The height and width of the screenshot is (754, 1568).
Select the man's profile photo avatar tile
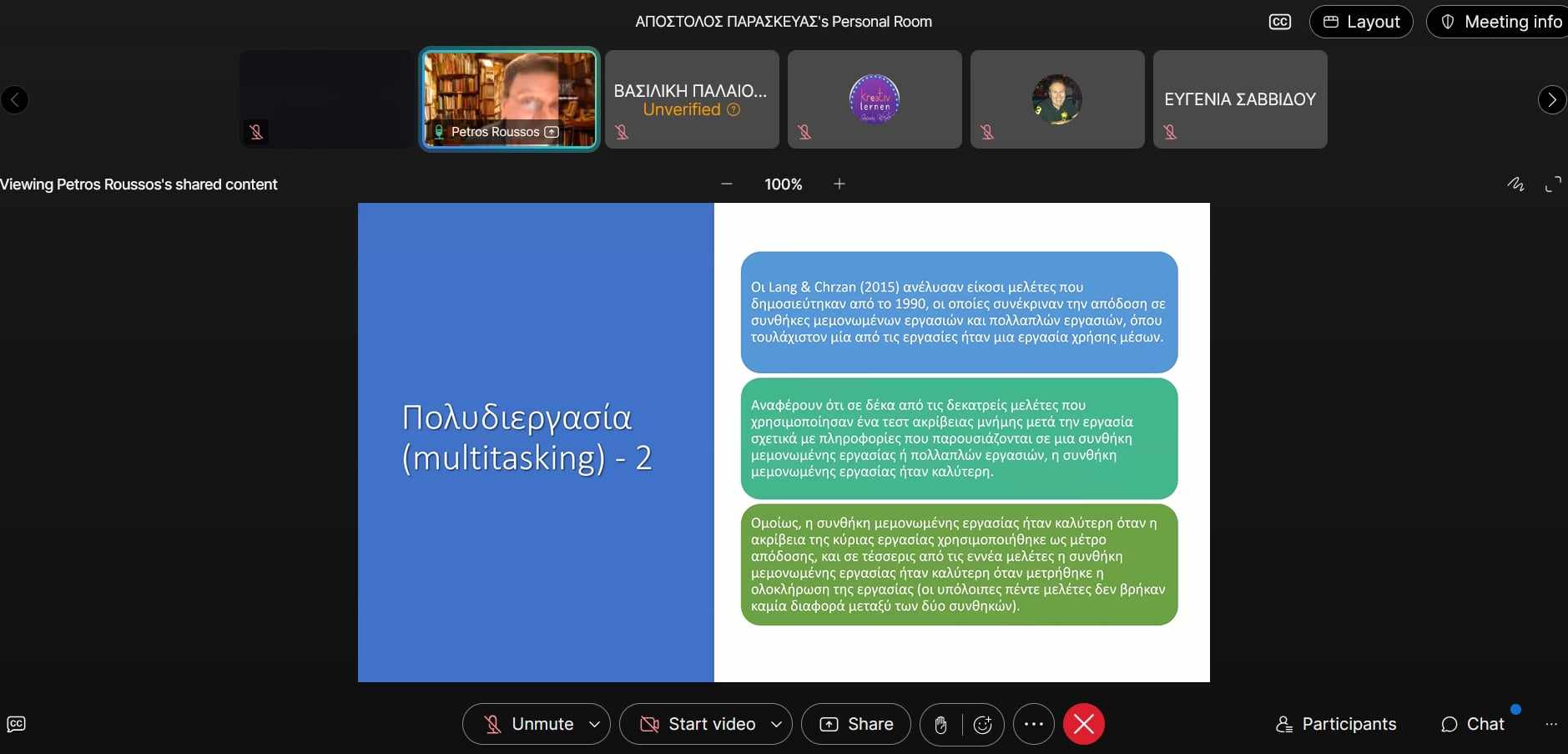tap(1057, 99)
